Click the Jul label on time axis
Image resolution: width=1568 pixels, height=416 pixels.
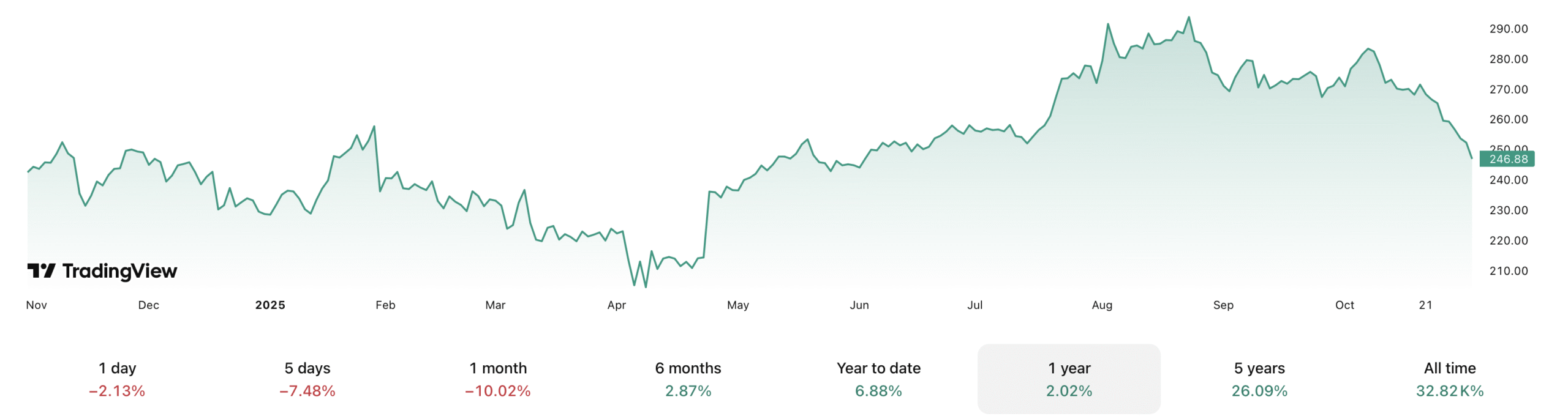point(974,305)
